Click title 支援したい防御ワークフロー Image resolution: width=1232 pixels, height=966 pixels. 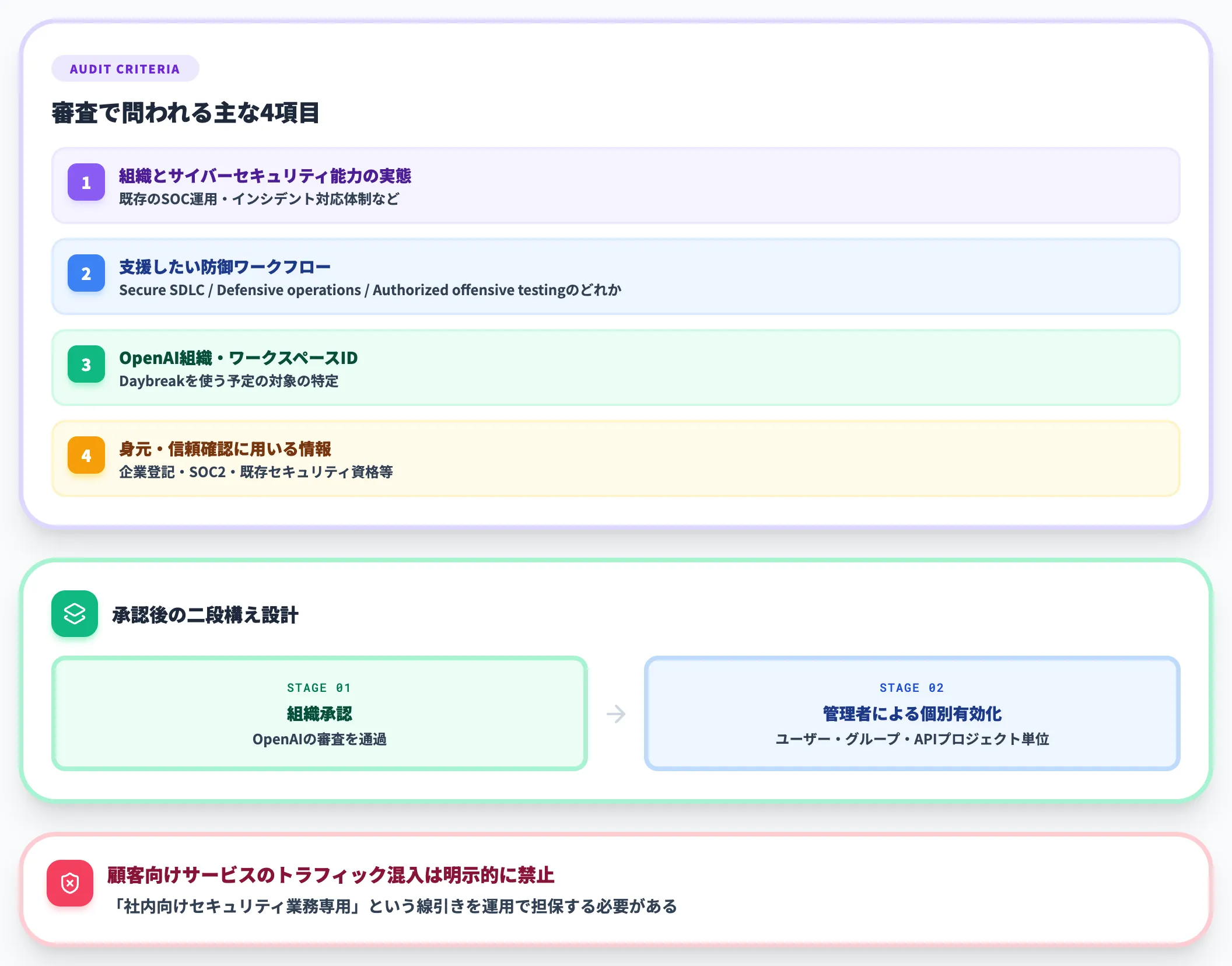[225, 267]
